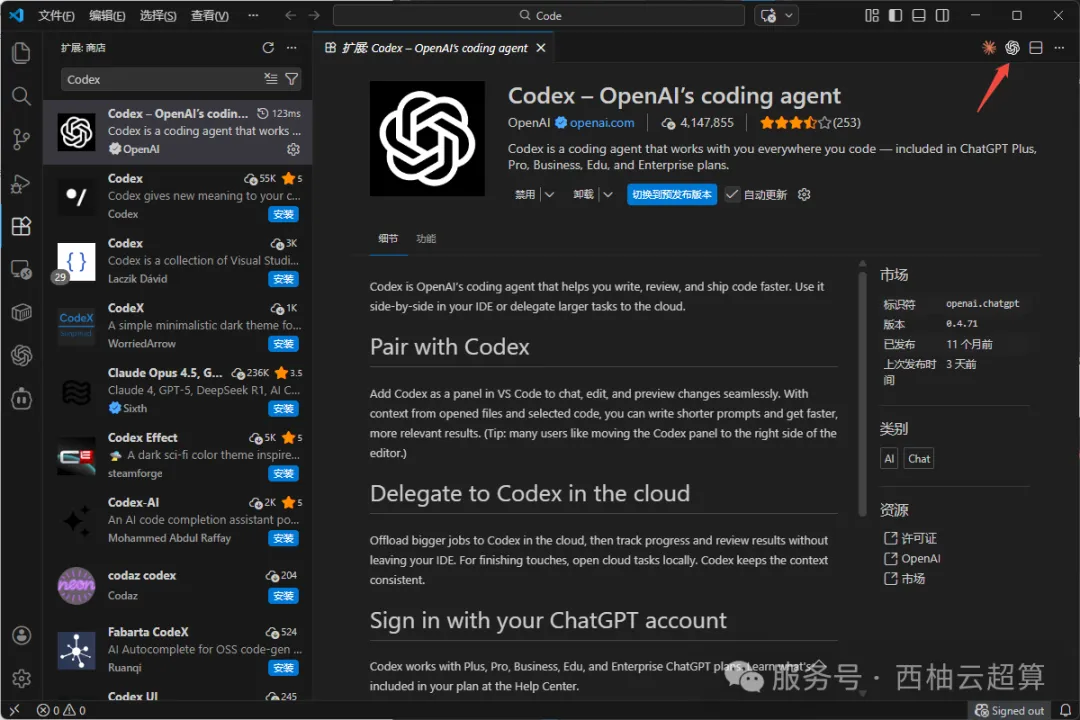This screenshot has height=720, width=1080.
Task: Toggle panel layout icon in title bar
Action: 919,15
